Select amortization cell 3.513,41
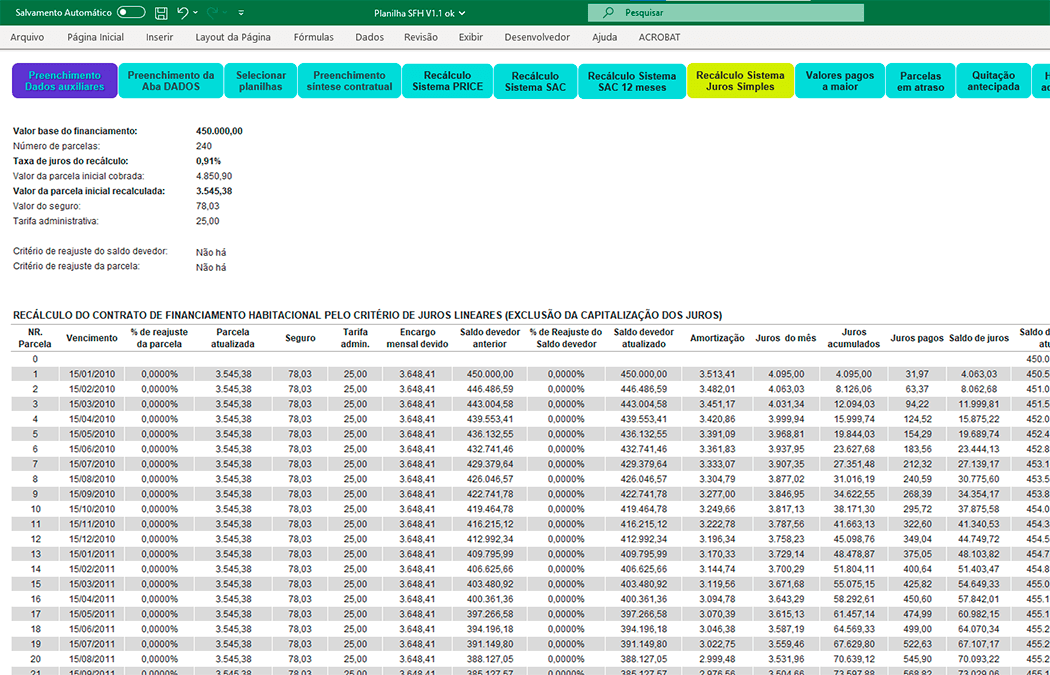Image resolution: width=1050 pixels, height=675 pixels. coord(717,374)
